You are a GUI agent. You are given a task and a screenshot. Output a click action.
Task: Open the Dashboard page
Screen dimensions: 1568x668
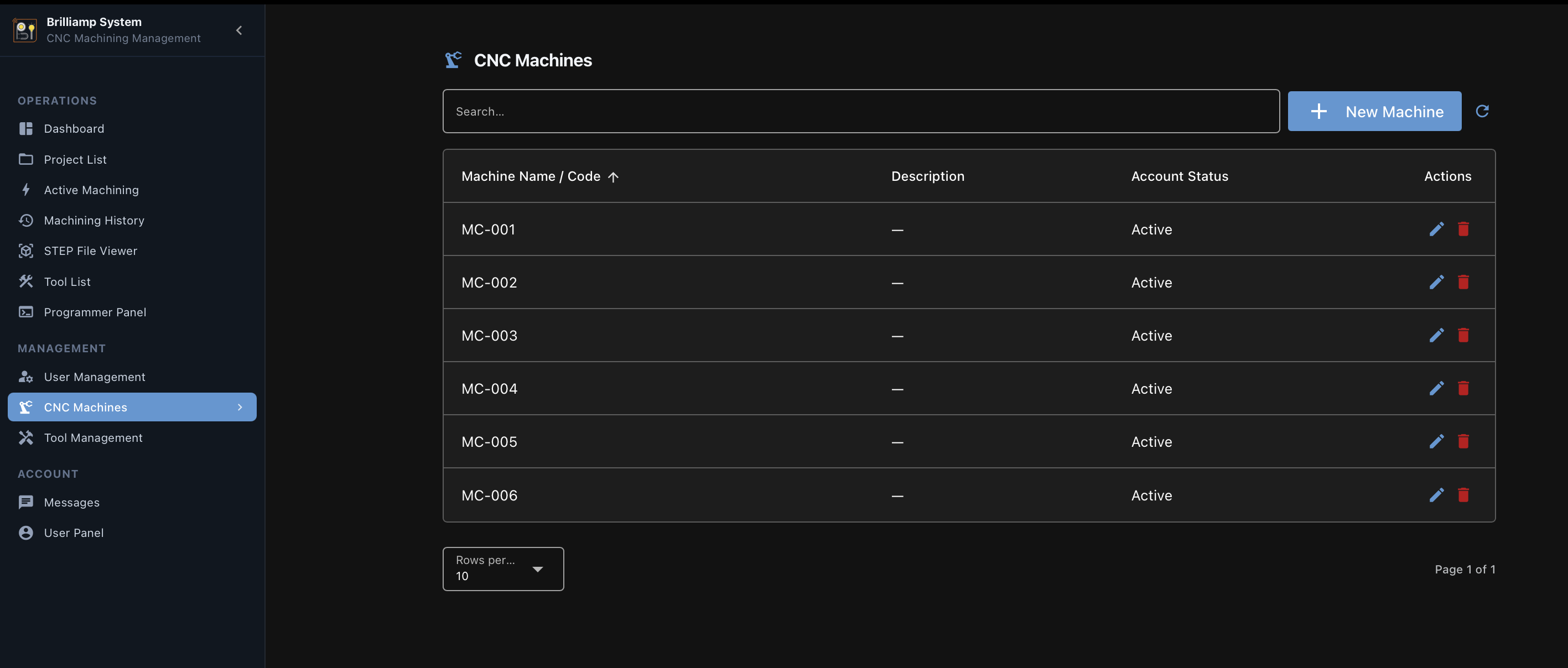(x=132, y=128)
